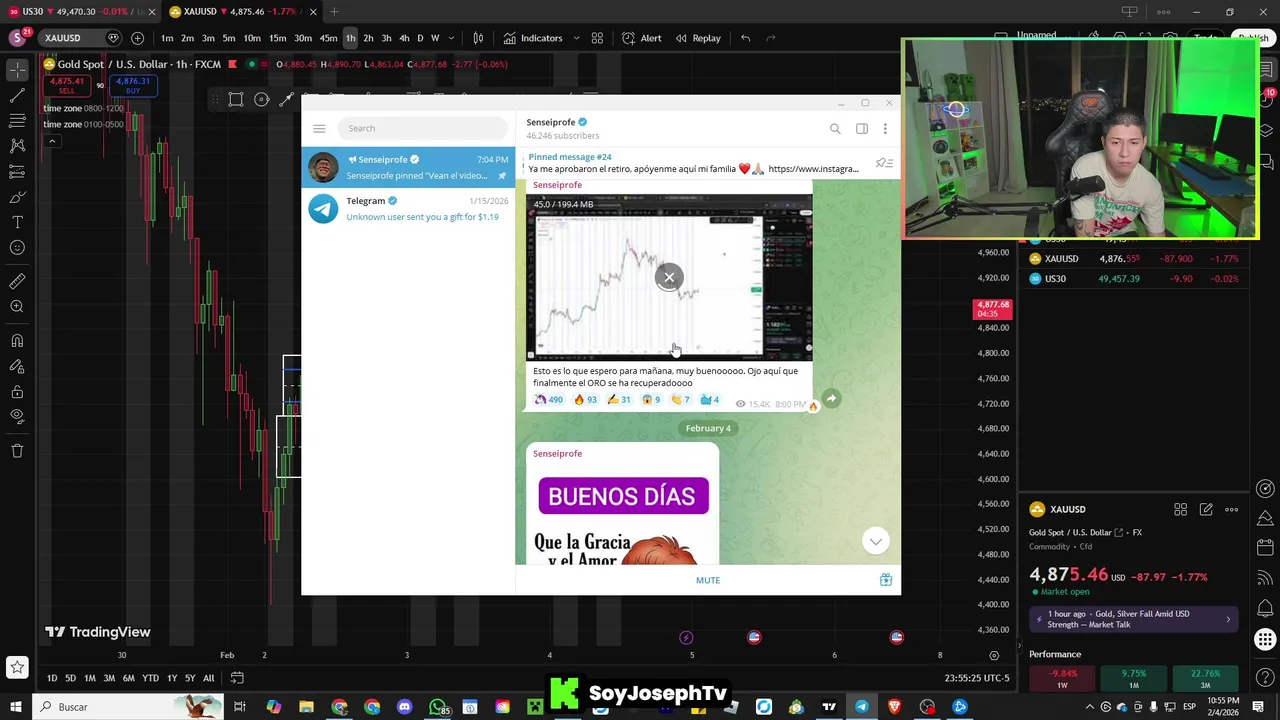Forward the video post with share arrow
The height and width of the screenshot is (720, 1280).
coord(831,398)
